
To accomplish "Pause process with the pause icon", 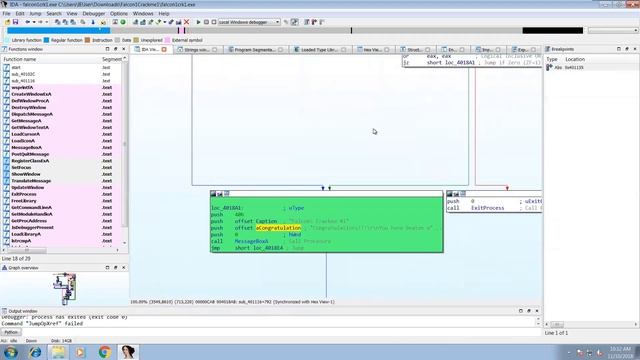I will tap(206, 22).
